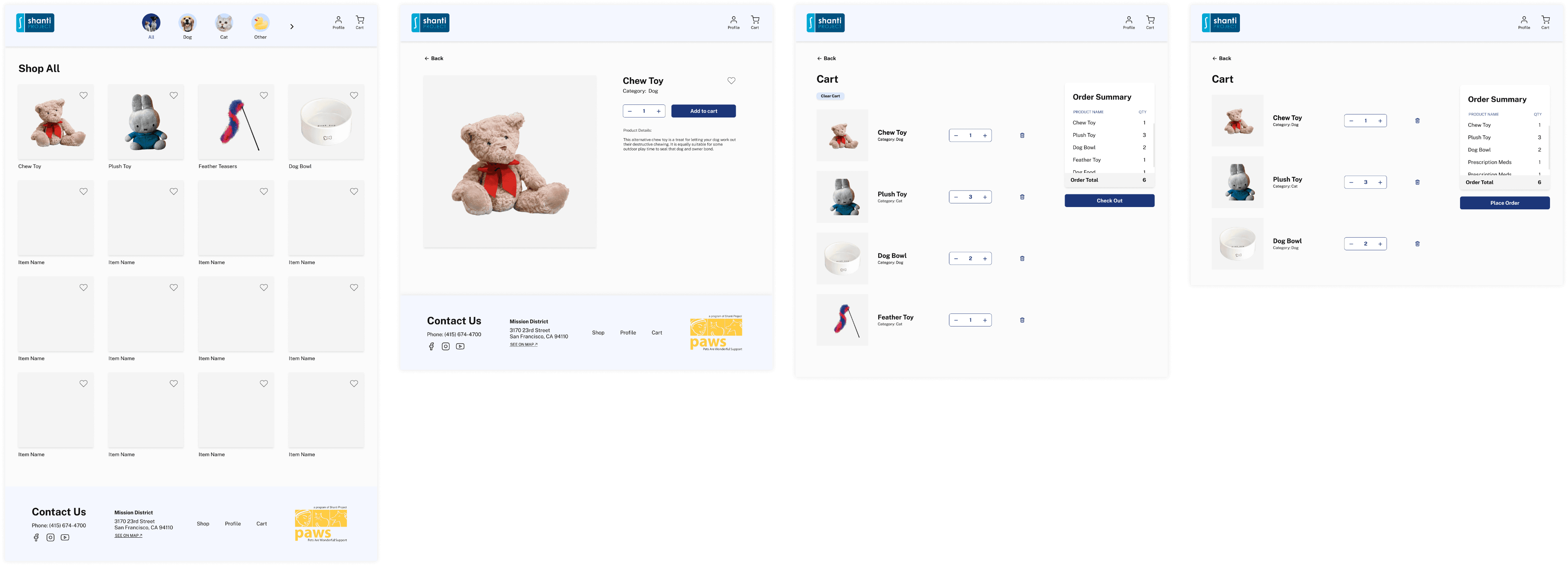1568x566 pixels.
Task: Click the Add to cart button
Action: tap(703, 111)
